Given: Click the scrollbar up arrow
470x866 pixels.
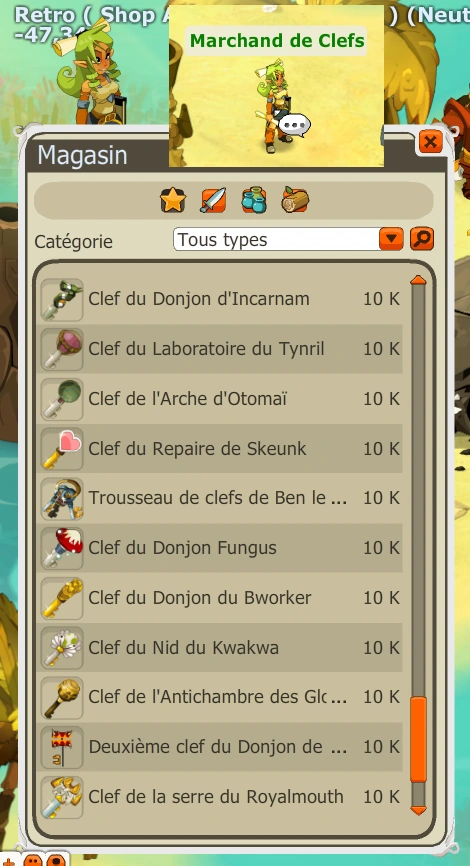Looking at the screenshot, I should 419,280.
